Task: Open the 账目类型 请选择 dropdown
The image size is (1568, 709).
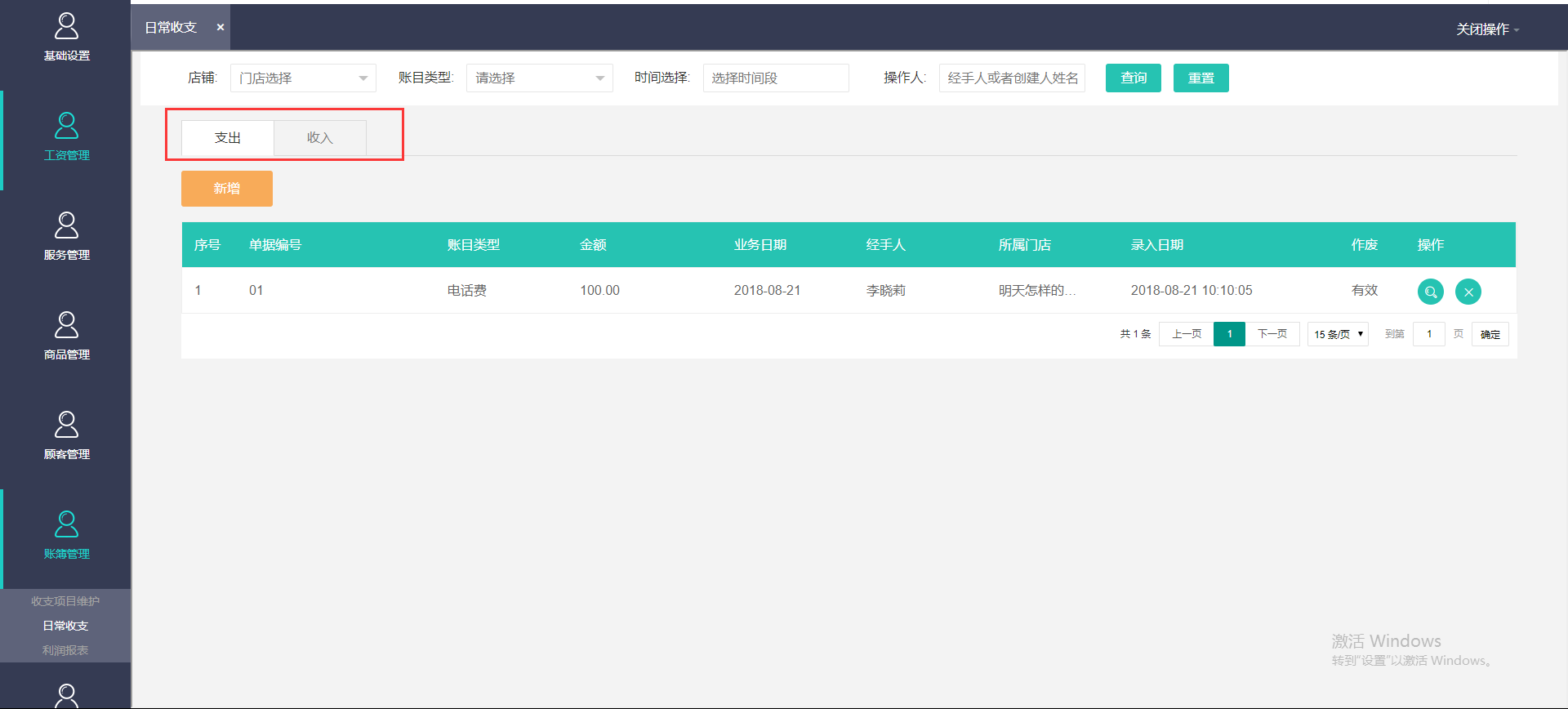Action: (539, 78)
